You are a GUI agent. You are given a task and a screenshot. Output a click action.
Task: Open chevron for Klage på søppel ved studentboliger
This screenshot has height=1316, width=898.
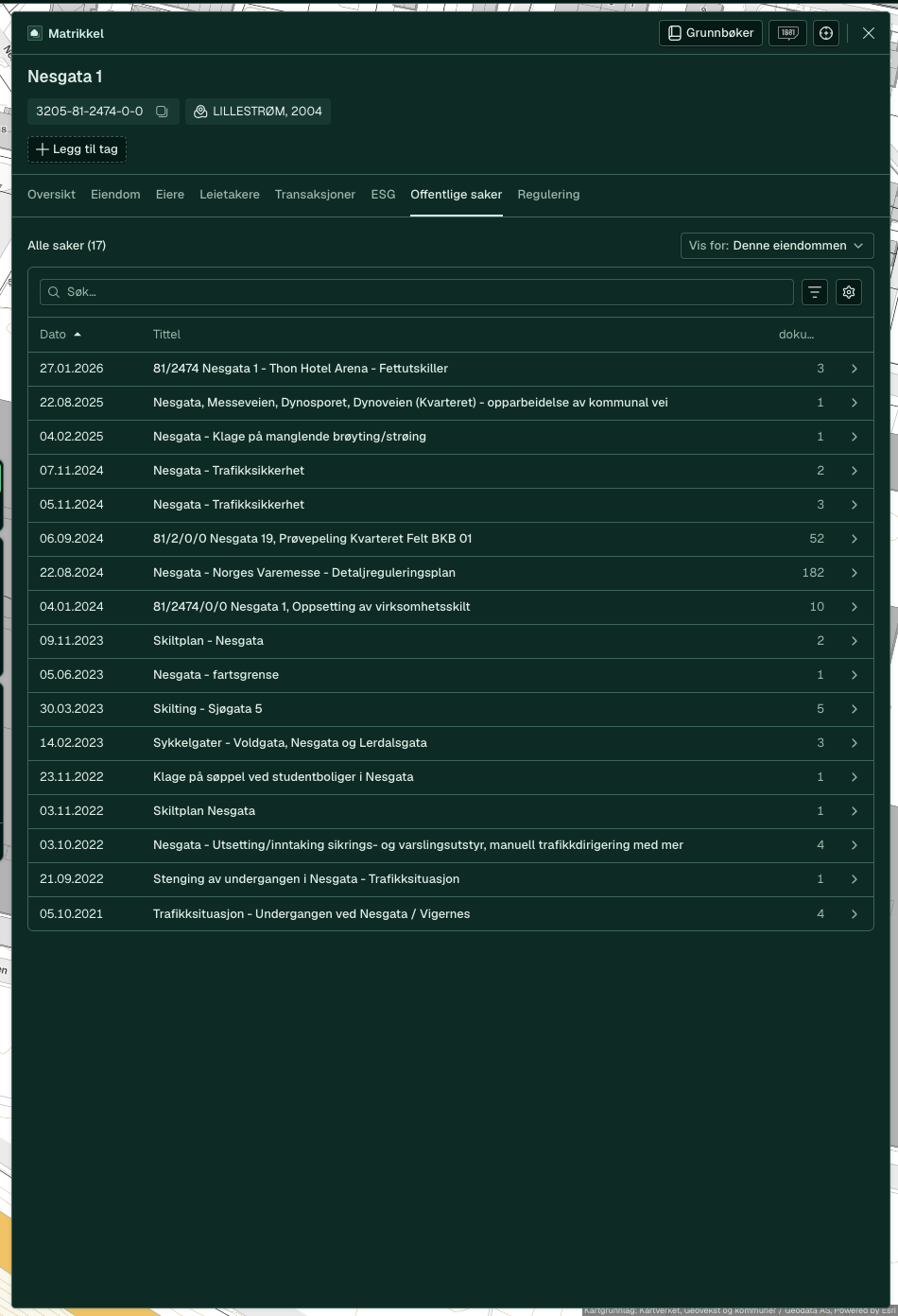(x=855, y=777)
